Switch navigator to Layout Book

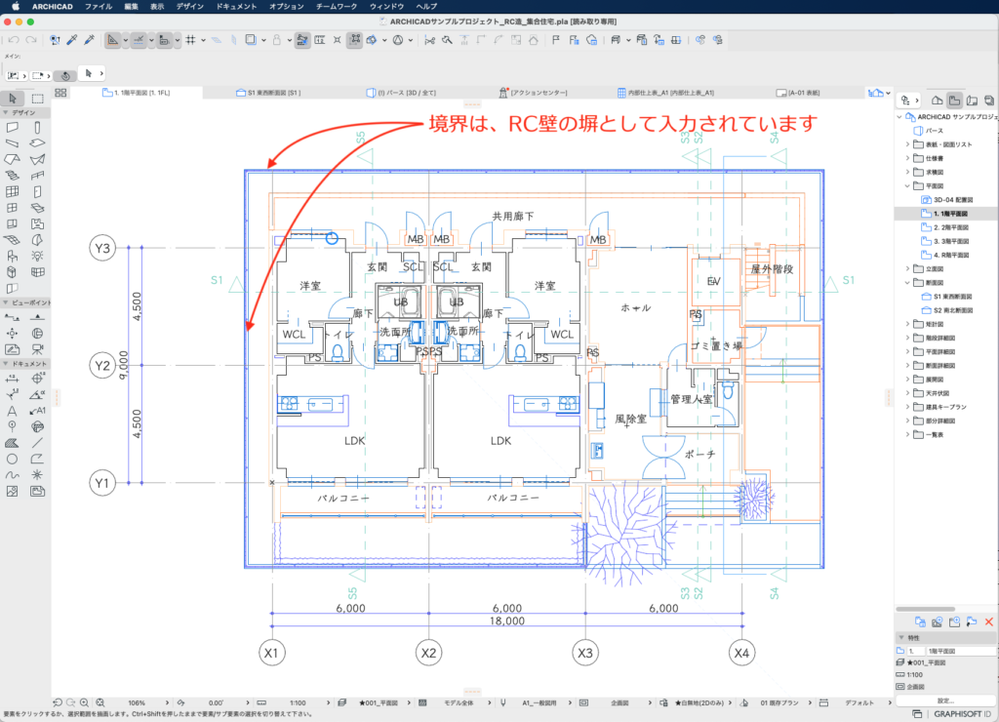[972, 100]
